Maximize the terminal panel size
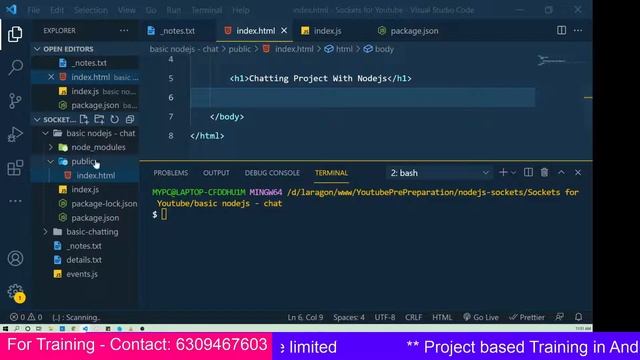 pyautogui.click(x=561, y=173)
